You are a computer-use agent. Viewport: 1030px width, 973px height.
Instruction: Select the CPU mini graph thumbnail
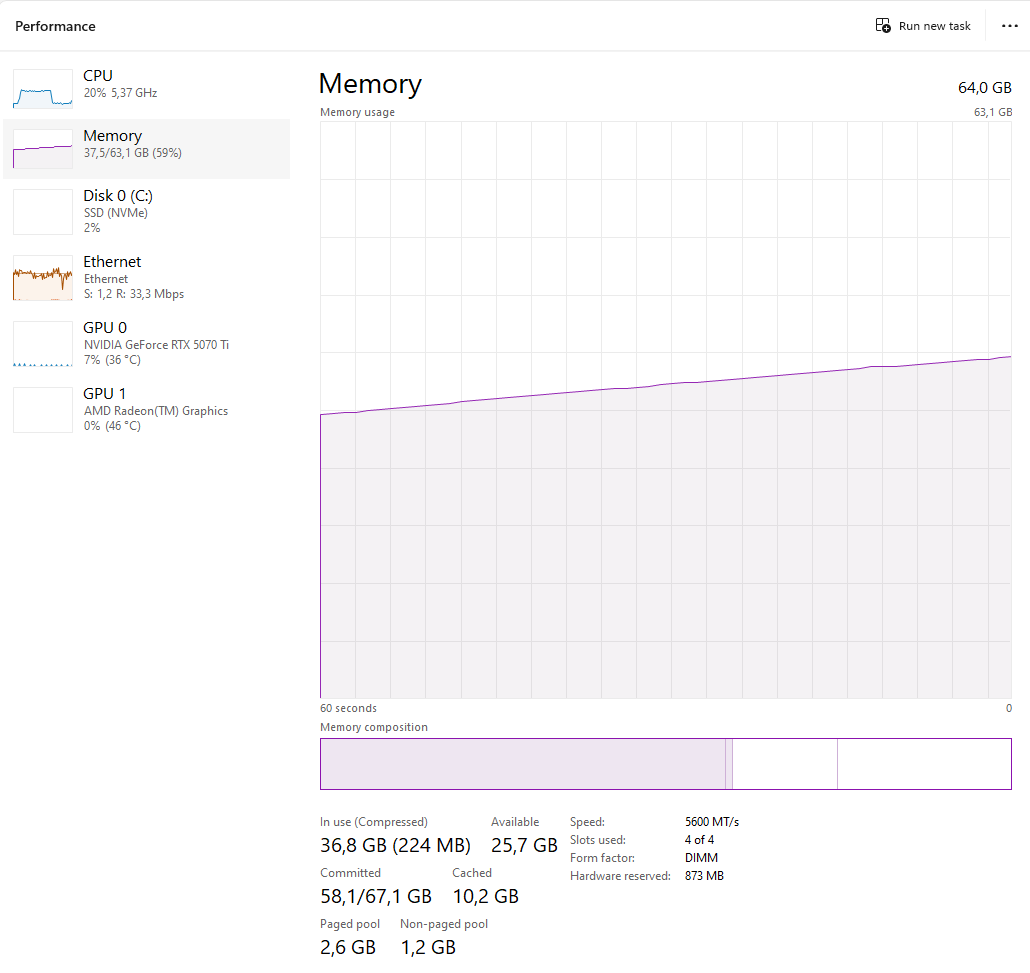[x=43, y=89]
